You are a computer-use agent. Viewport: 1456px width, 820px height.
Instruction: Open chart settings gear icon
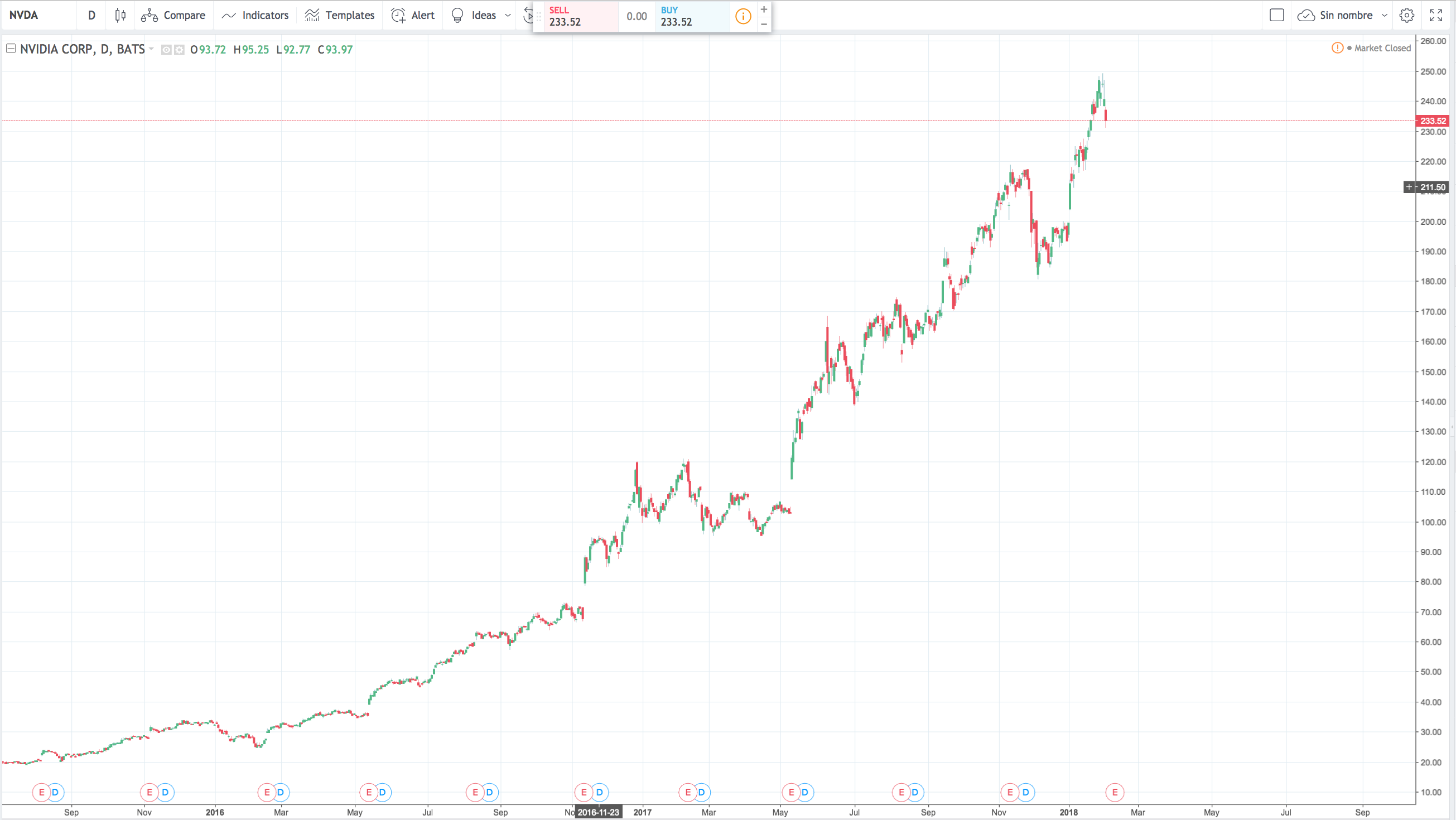pos(1407,15)
